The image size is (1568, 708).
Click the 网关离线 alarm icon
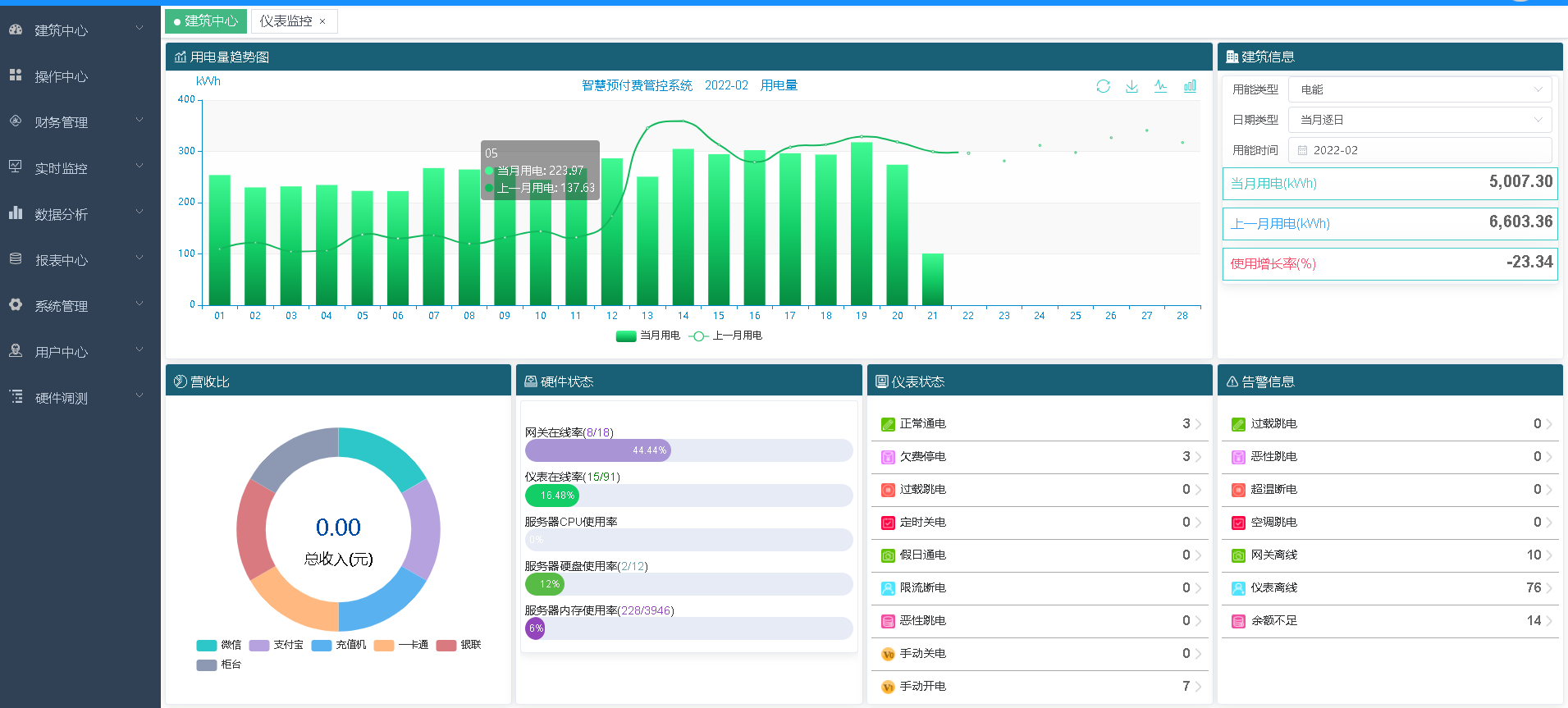click(x=1239, y=555)
